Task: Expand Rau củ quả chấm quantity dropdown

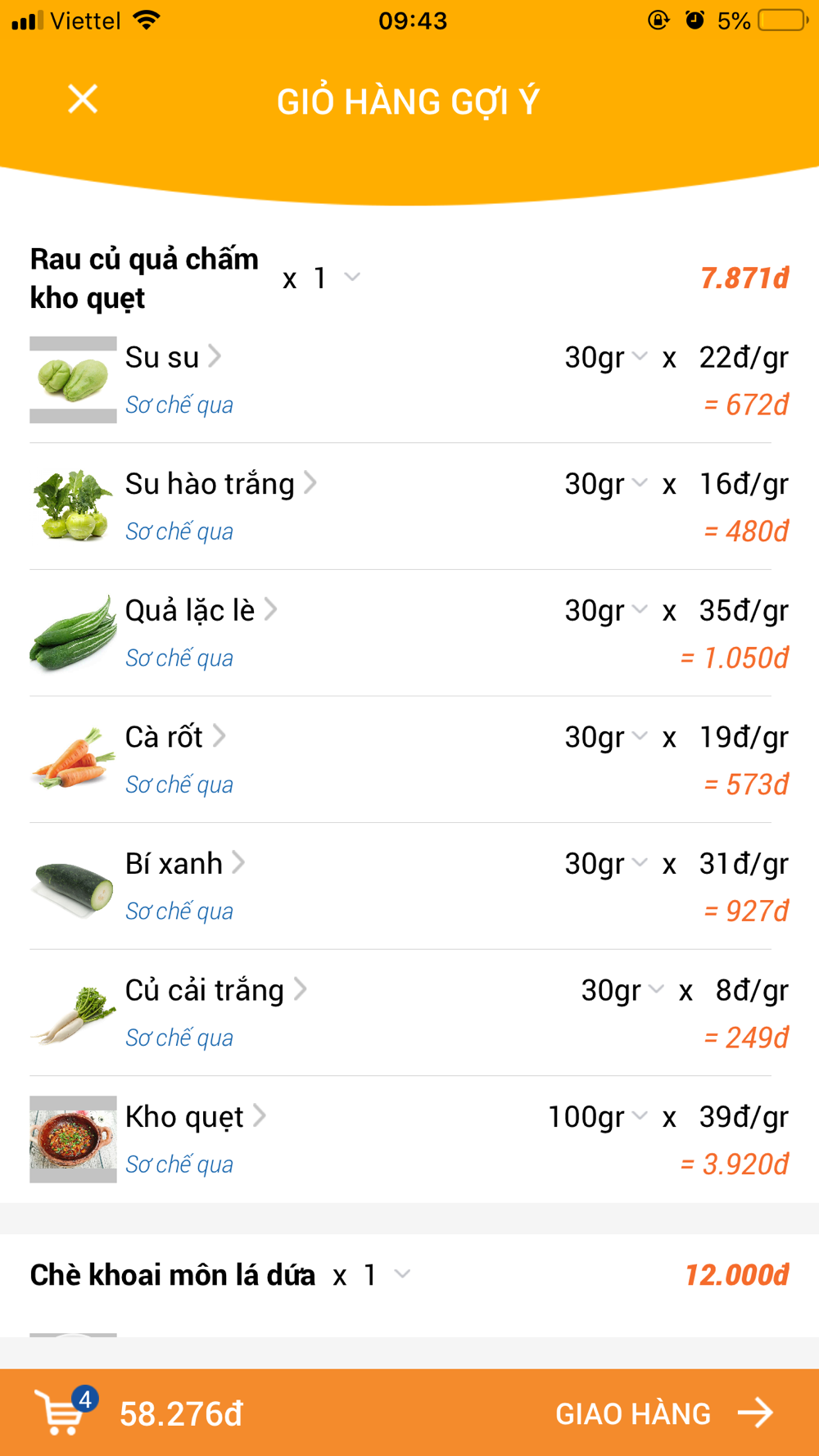Action: 352,278
